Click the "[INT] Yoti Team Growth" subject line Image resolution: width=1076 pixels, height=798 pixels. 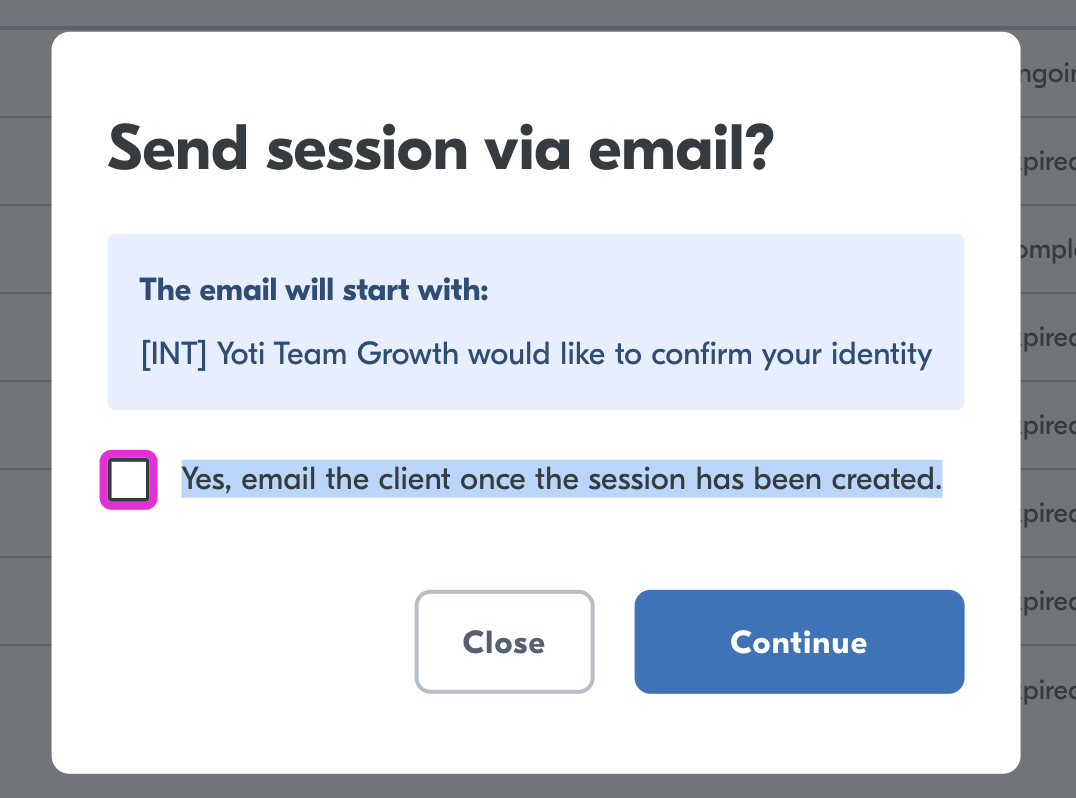pyautogui.click(x=534, y=354)
